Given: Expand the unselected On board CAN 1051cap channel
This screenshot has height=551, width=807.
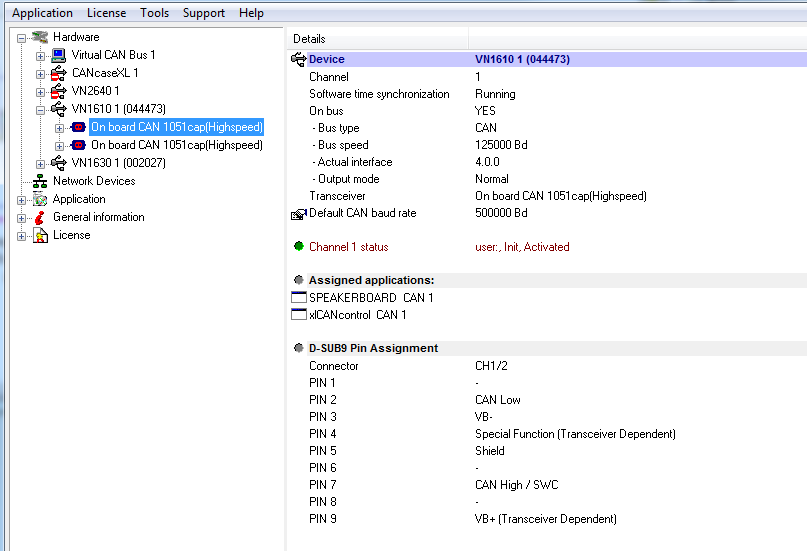Looking at the screenshot, I should 59,146.
